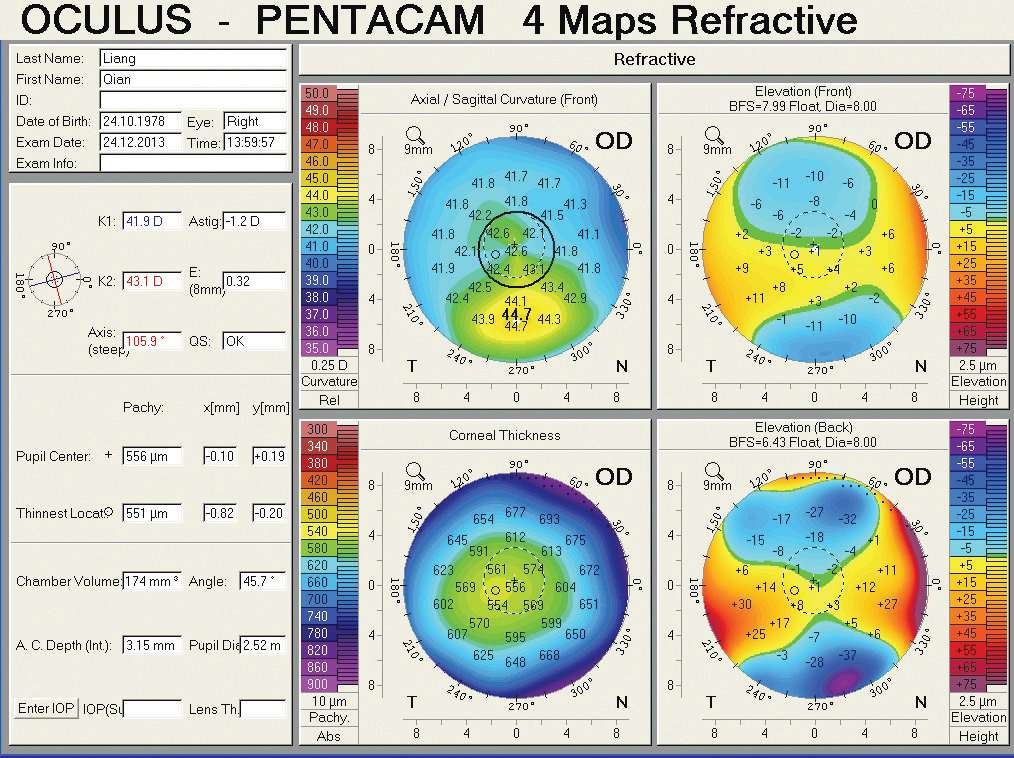Click the Corneal Thickness map title
This screenshot has width=1014, height=758.
tap(504, 435)
